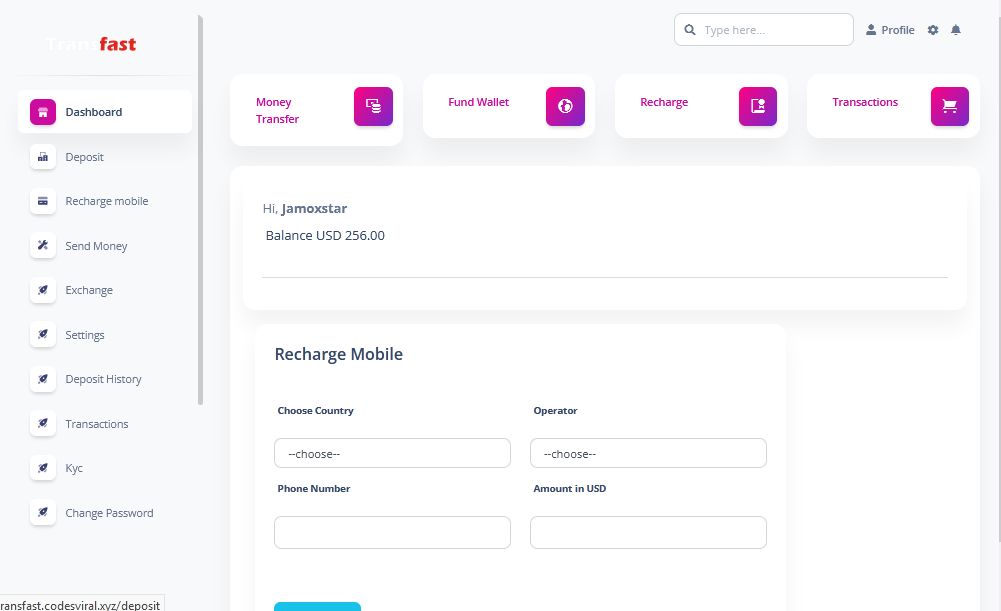Click the Deposit sidebar icon
Viewport: 1001px width, 611px height.
point(43,157)
